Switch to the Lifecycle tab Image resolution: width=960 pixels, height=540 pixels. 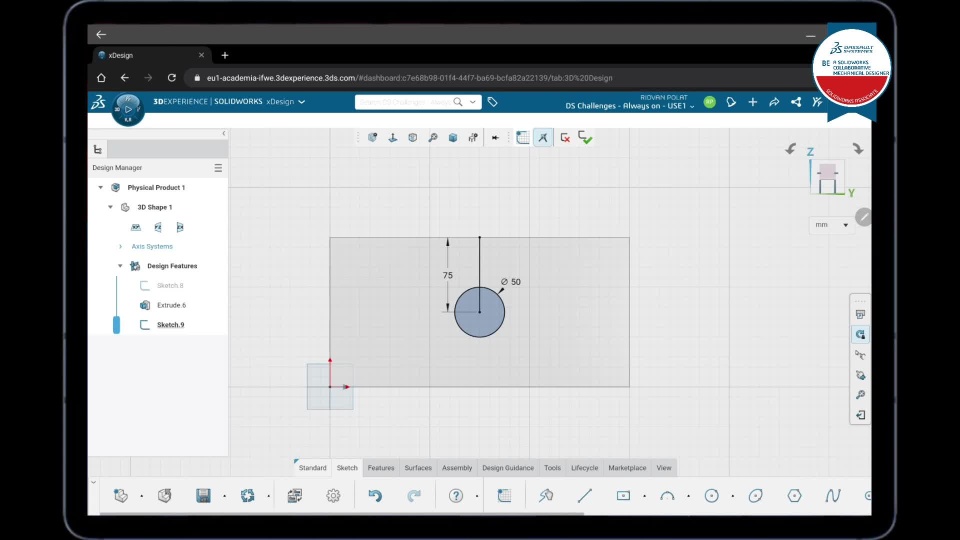pyautogui.click(x=584, y=468)
